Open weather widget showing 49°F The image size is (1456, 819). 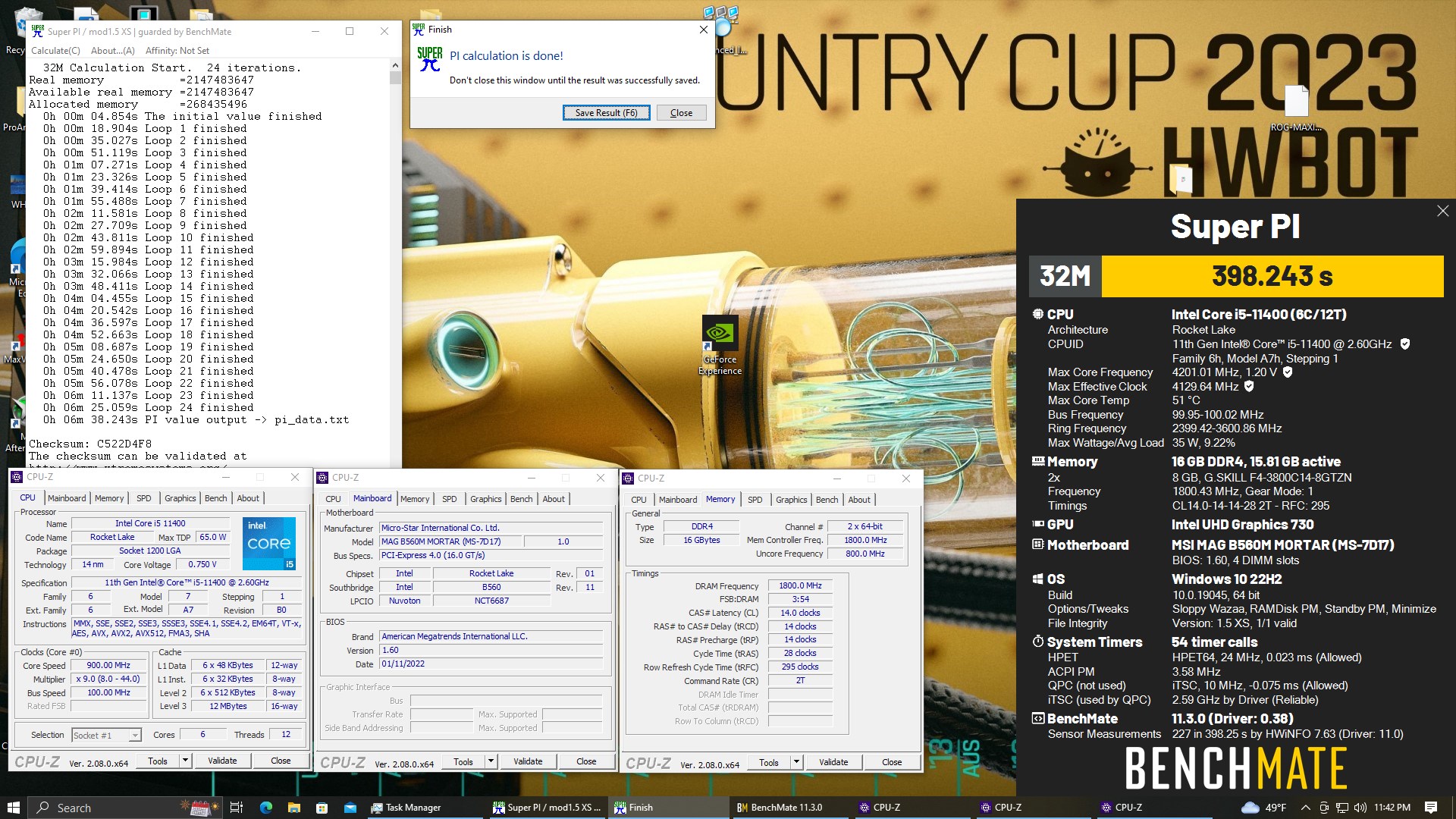tap(1264, 808)
